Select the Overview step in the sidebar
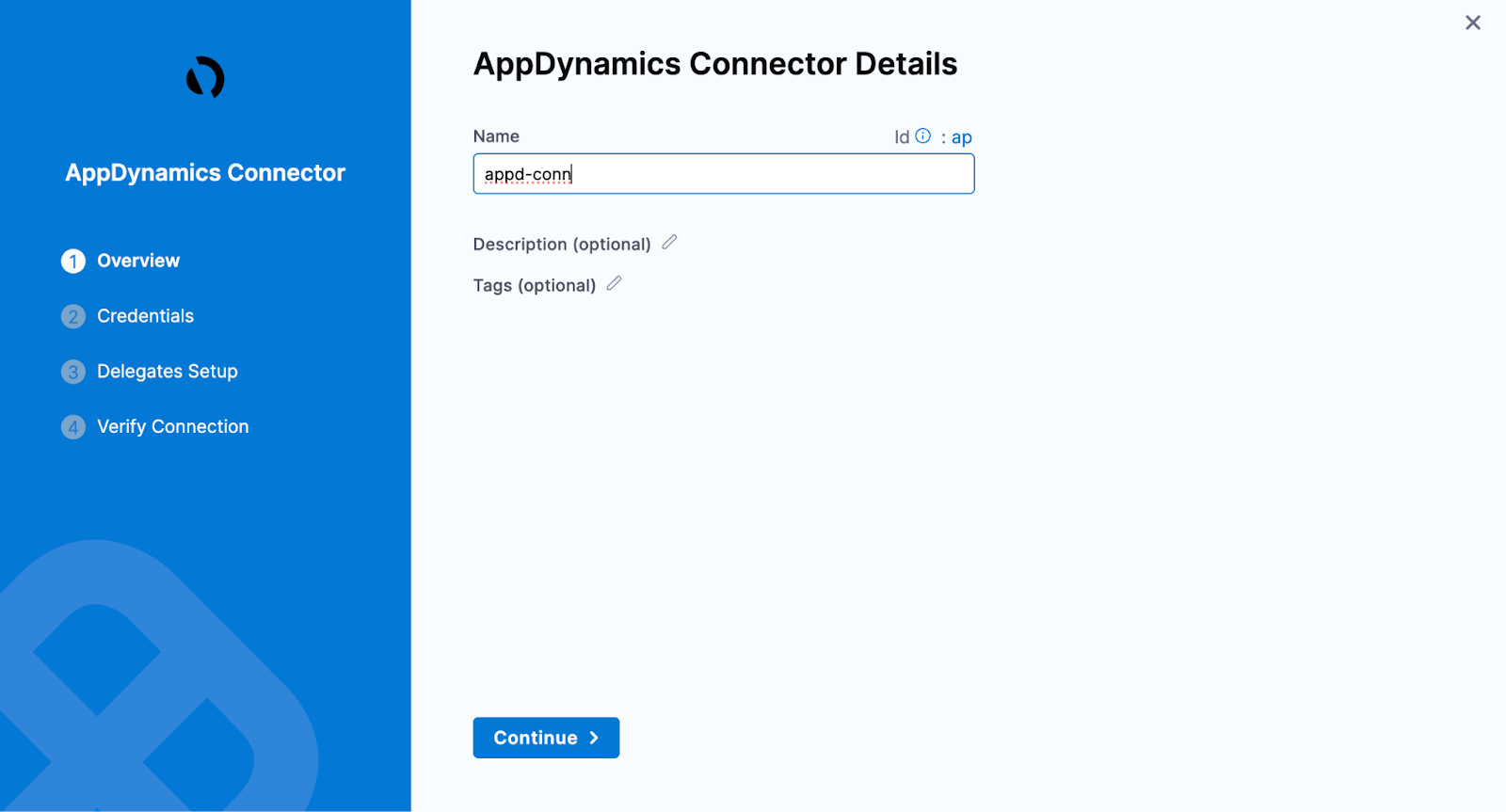 coord(137,261)
